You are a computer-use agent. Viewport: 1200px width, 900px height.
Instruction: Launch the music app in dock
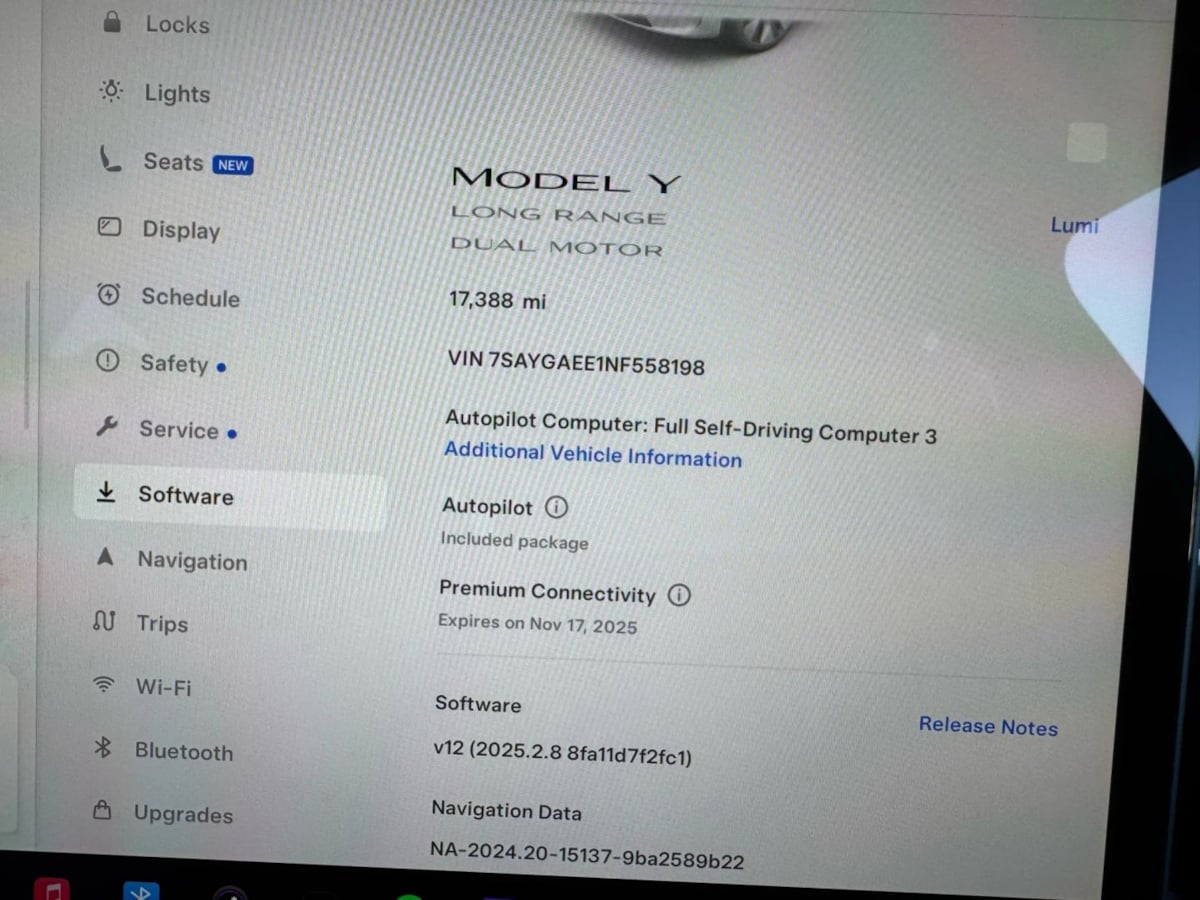click(51, 888)
